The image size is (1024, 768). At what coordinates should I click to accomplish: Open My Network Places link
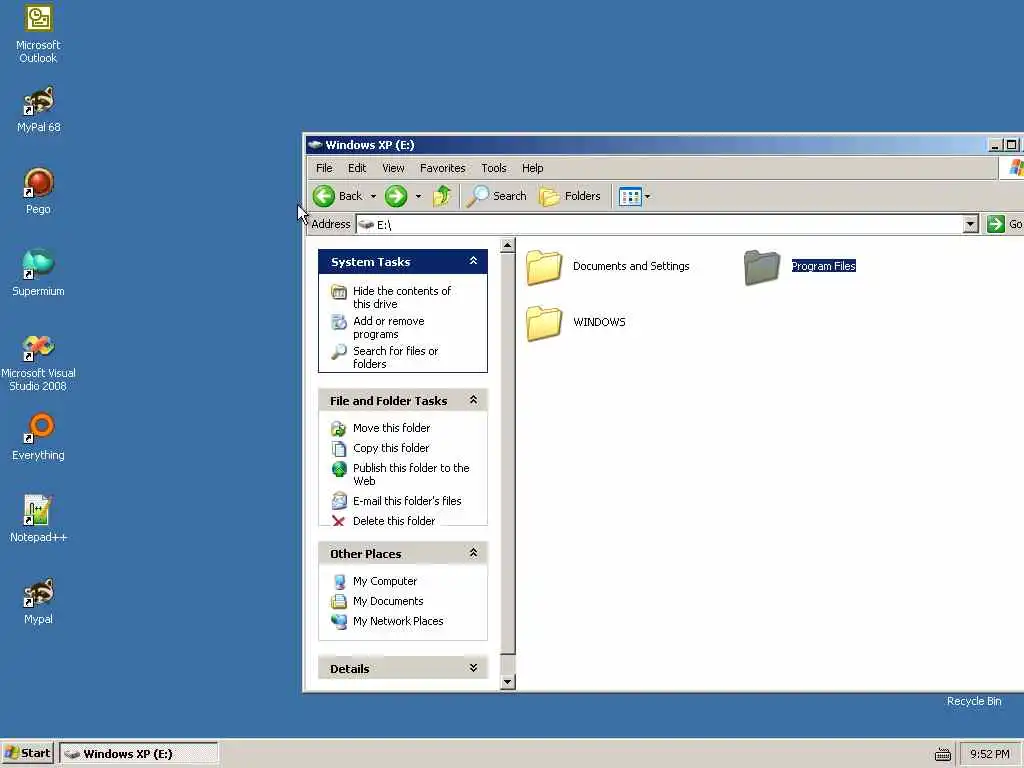click(x=398, y=621)
